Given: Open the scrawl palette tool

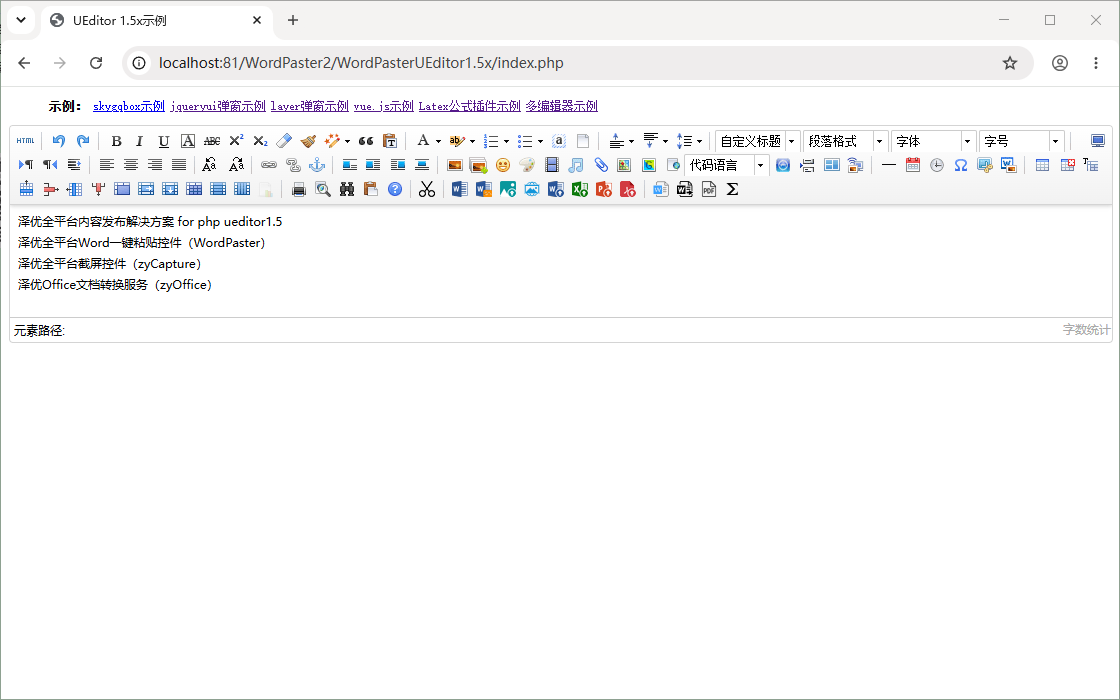Looking at the screenshot, I should (527, 165).
